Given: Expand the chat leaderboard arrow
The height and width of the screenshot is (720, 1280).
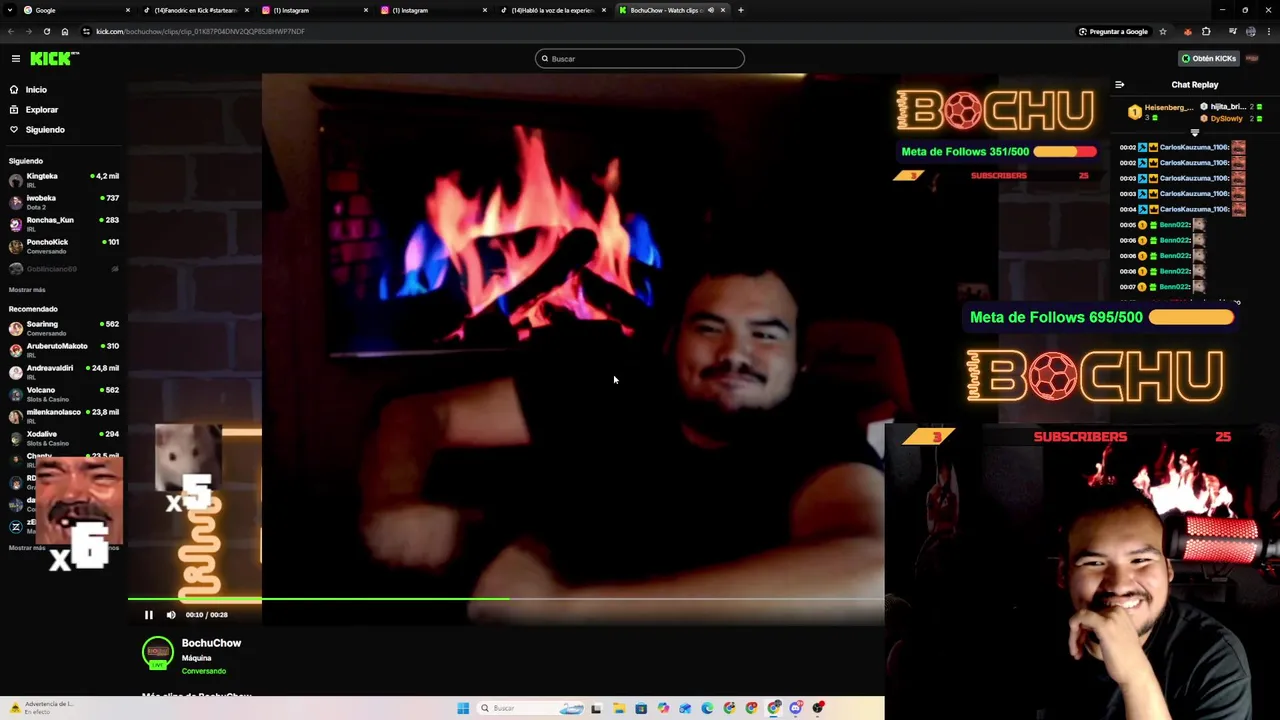Looking at the screenshot, I should [1194, 132].
